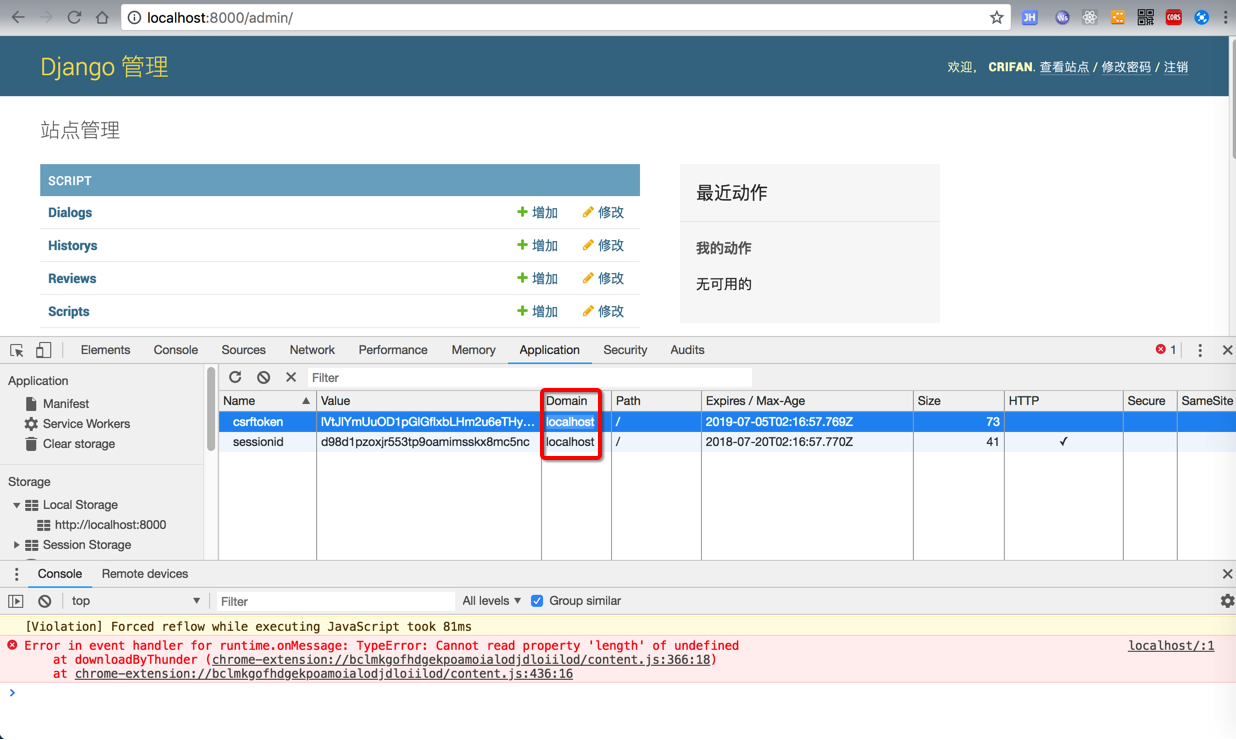Open the Reviews model link
Screen dimensions: 1236x740
pyautogui.click(x=72, y=279)
